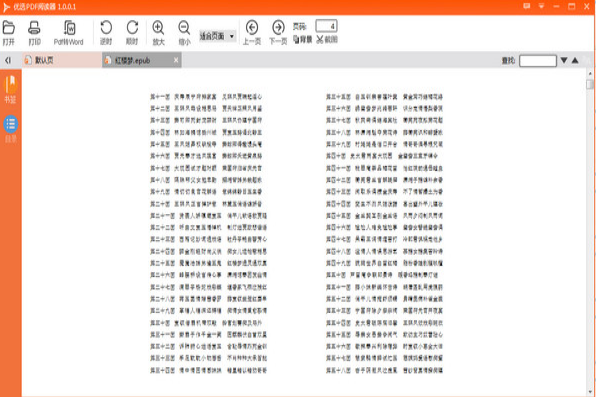Click the 查找 search input box
The height and width of the screenshot is (397, 596).
click(538, 60)
